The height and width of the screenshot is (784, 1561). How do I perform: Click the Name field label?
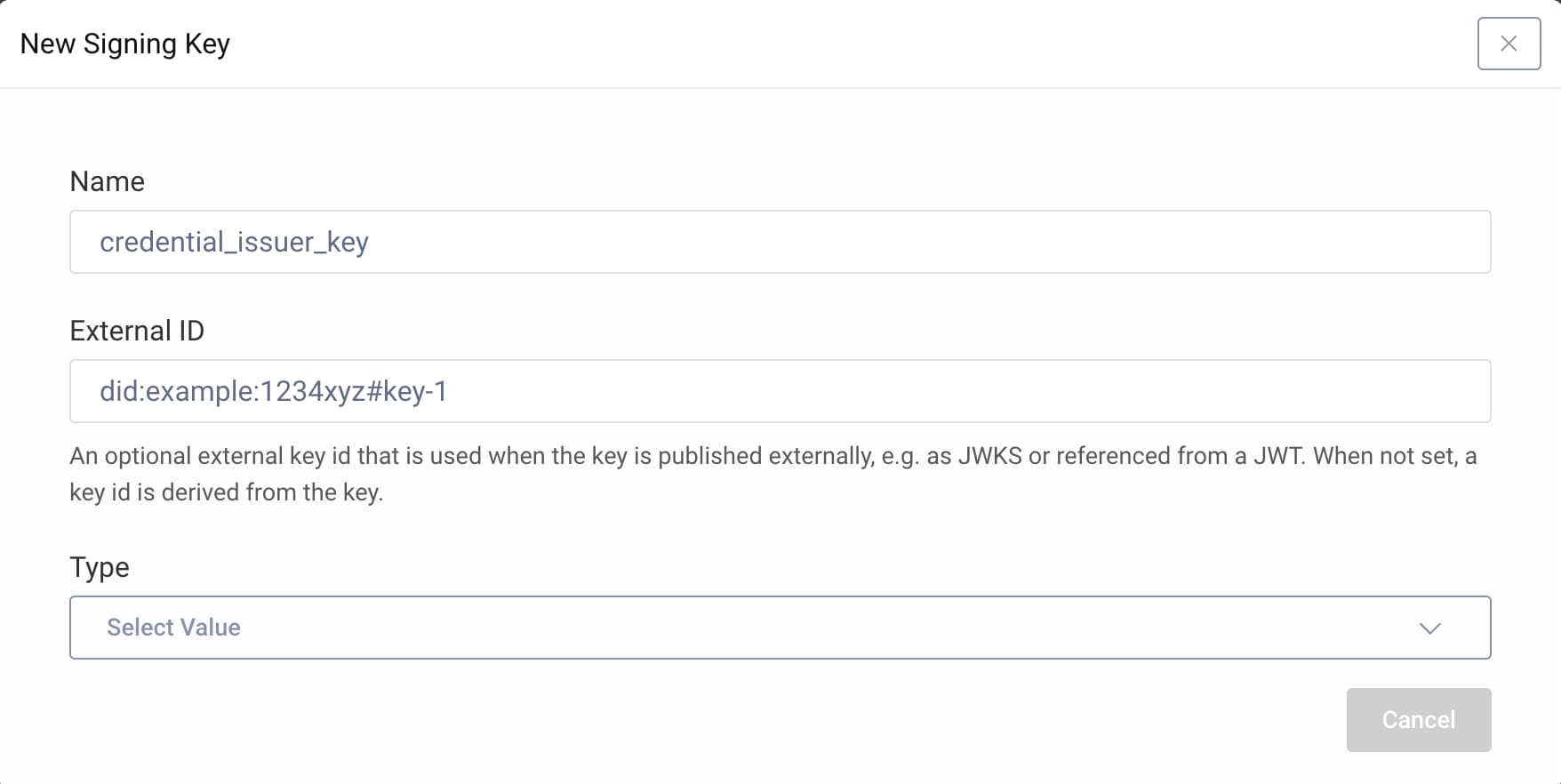click(x=107, y=181)
